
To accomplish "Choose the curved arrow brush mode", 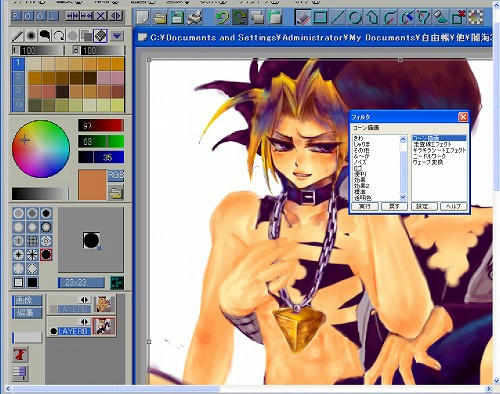I will click(59, 35).
